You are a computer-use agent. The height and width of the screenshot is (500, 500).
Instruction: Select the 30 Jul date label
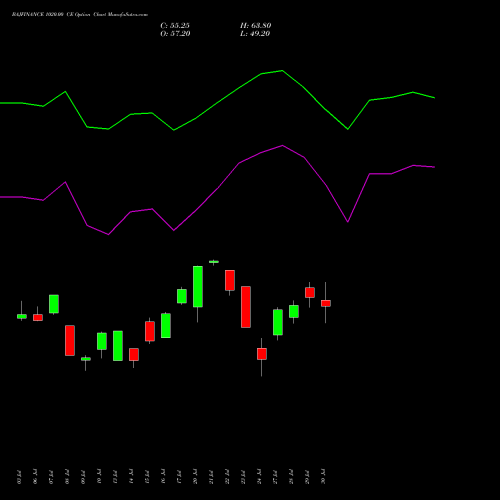pyautogui.click(x=323, y=477)
